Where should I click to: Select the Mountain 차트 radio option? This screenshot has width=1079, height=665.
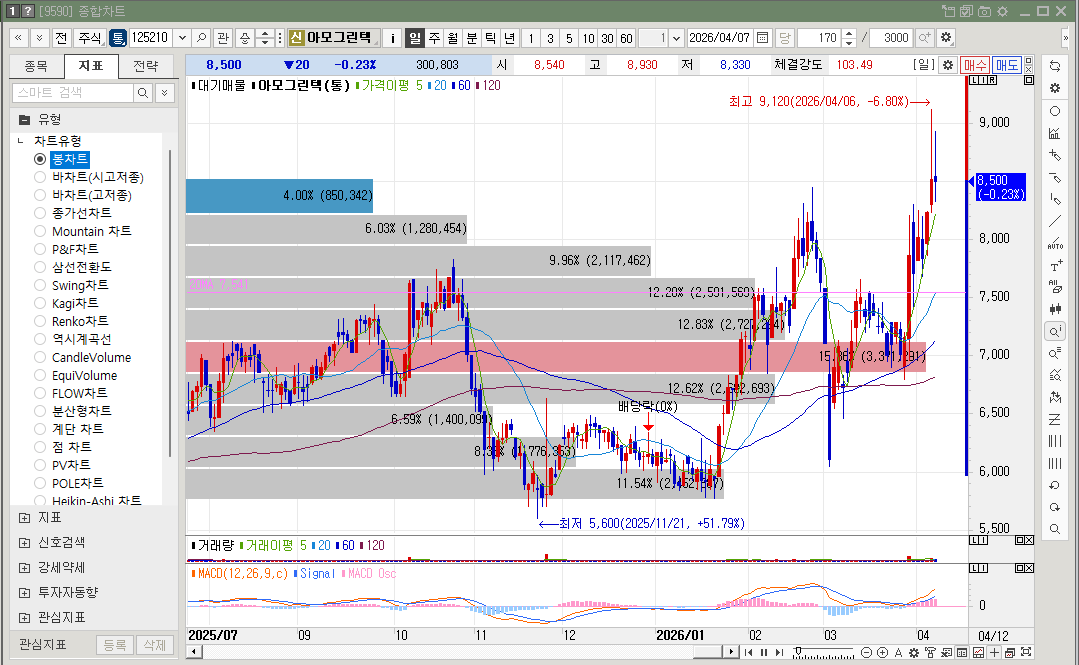40,231
